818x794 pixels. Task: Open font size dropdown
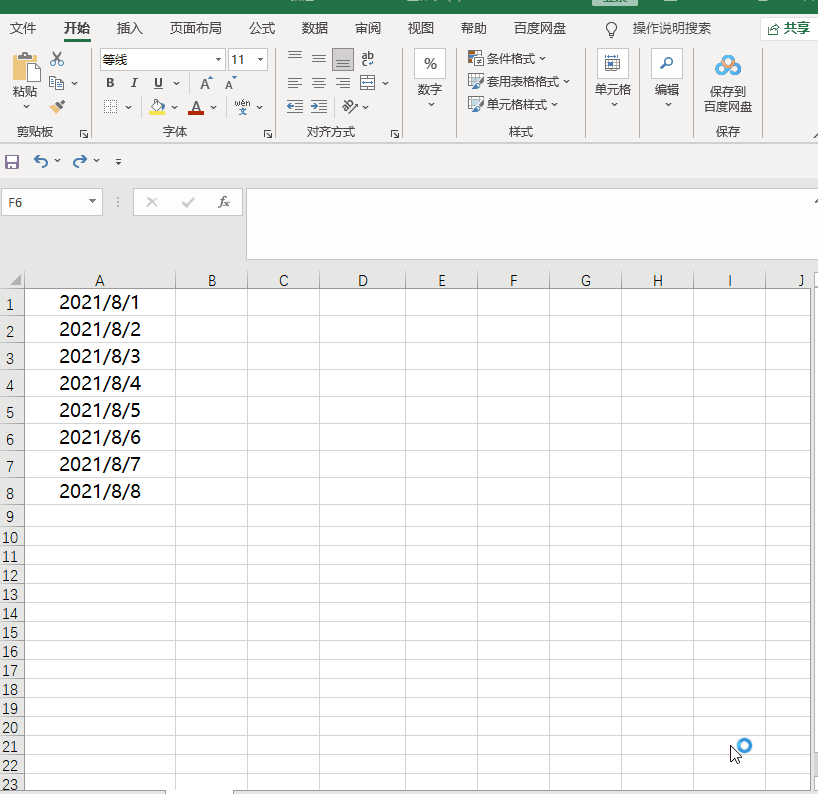tap(260, 59)
